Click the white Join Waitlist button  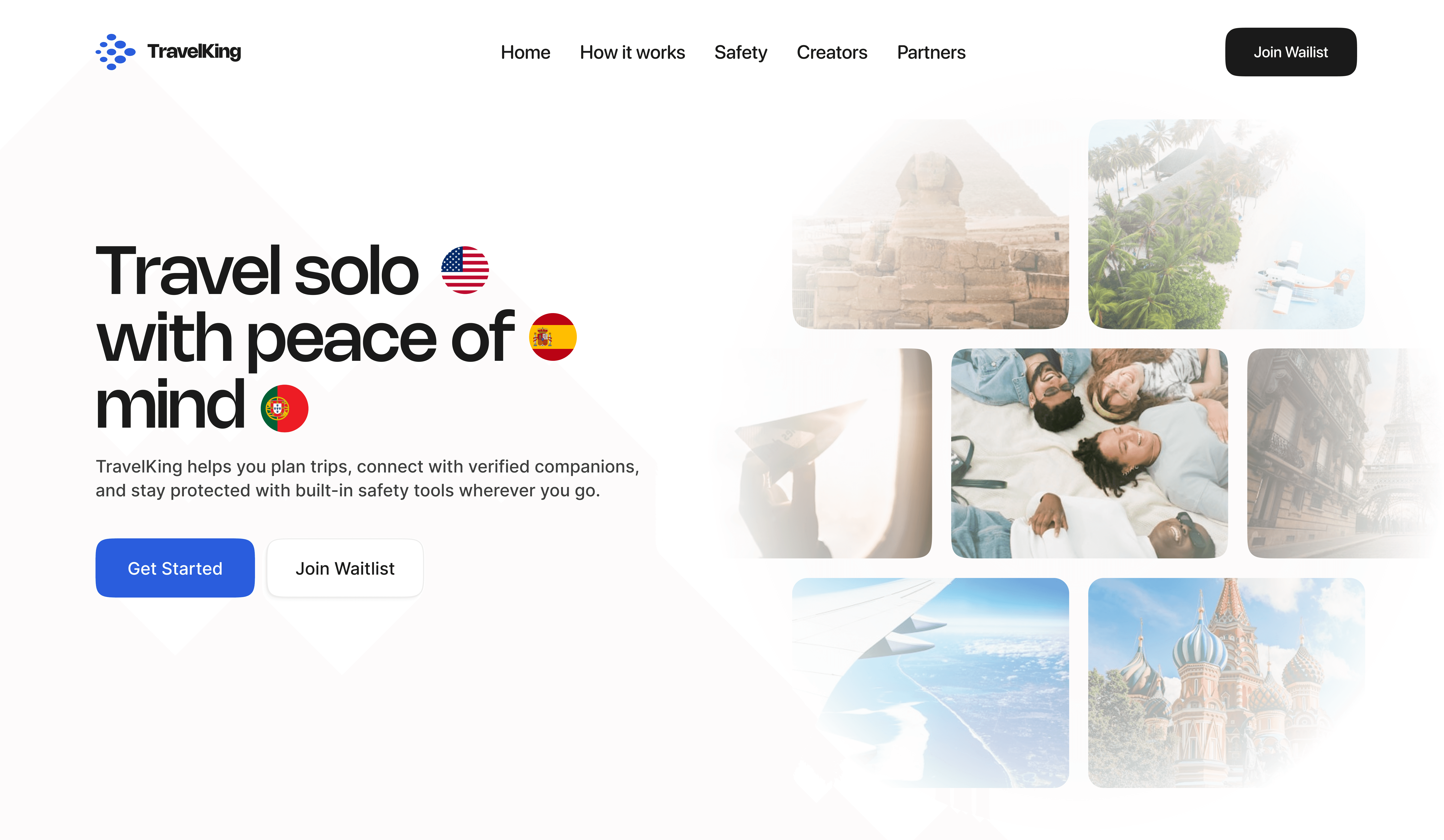345,568
